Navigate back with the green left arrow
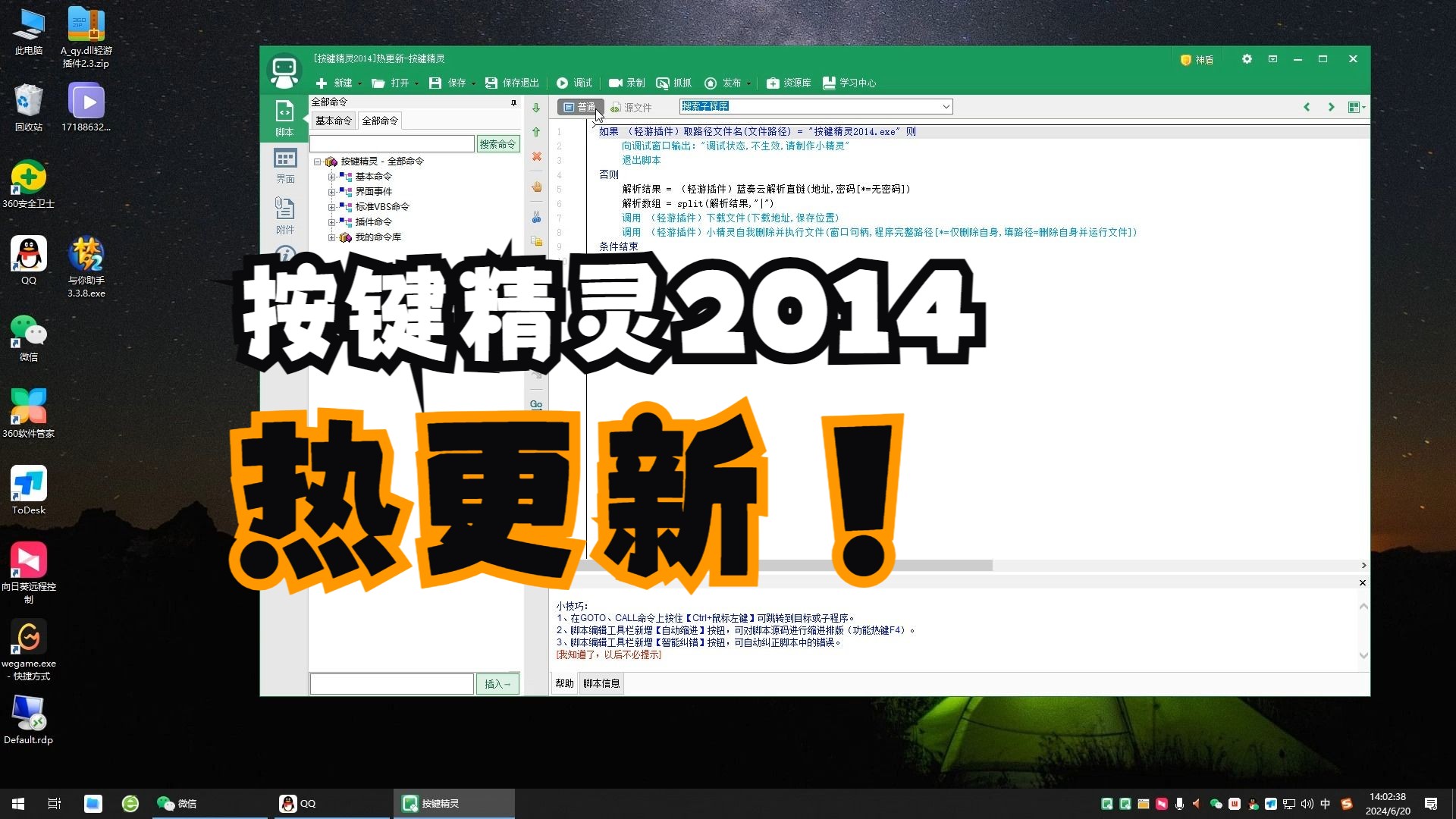 (x=1307, y=107)
